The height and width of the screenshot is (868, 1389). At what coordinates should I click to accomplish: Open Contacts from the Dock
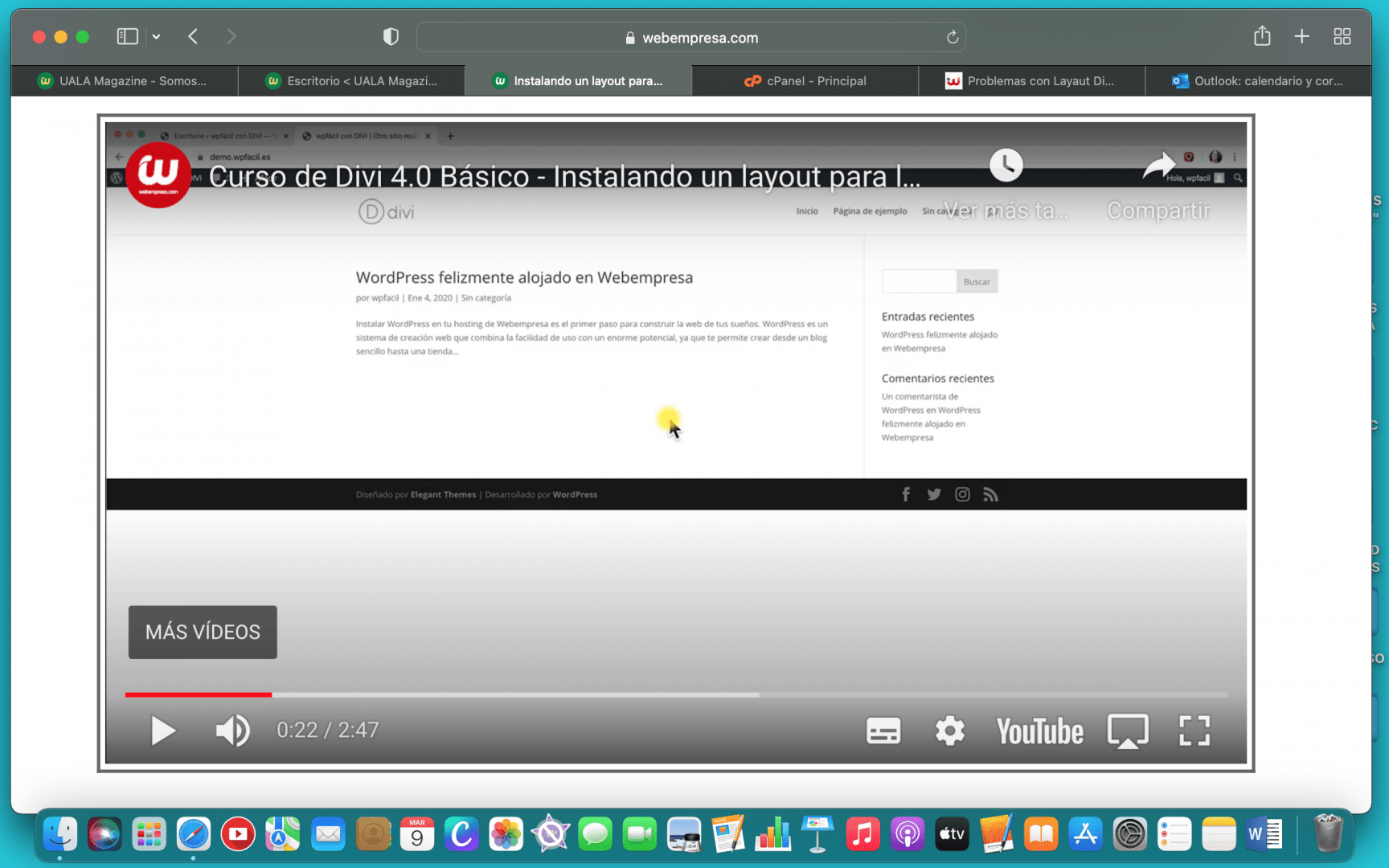372,834
